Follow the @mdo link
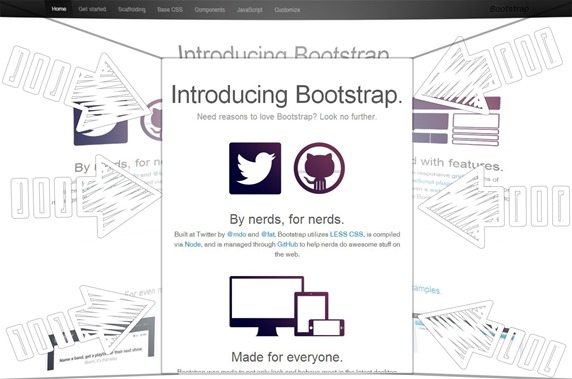The width and height of the screenshot is (572, 379). [x=236, y=234]
